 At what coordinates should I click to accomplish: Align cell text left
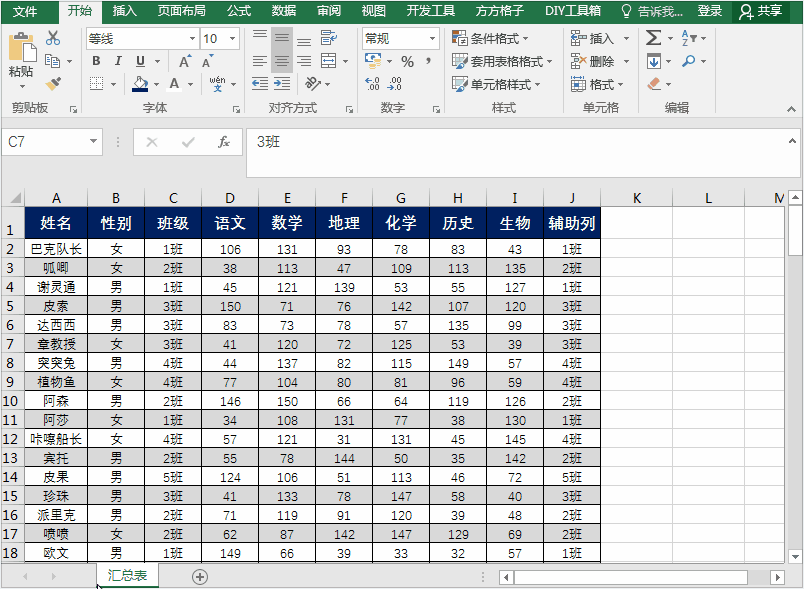[260, 62]
